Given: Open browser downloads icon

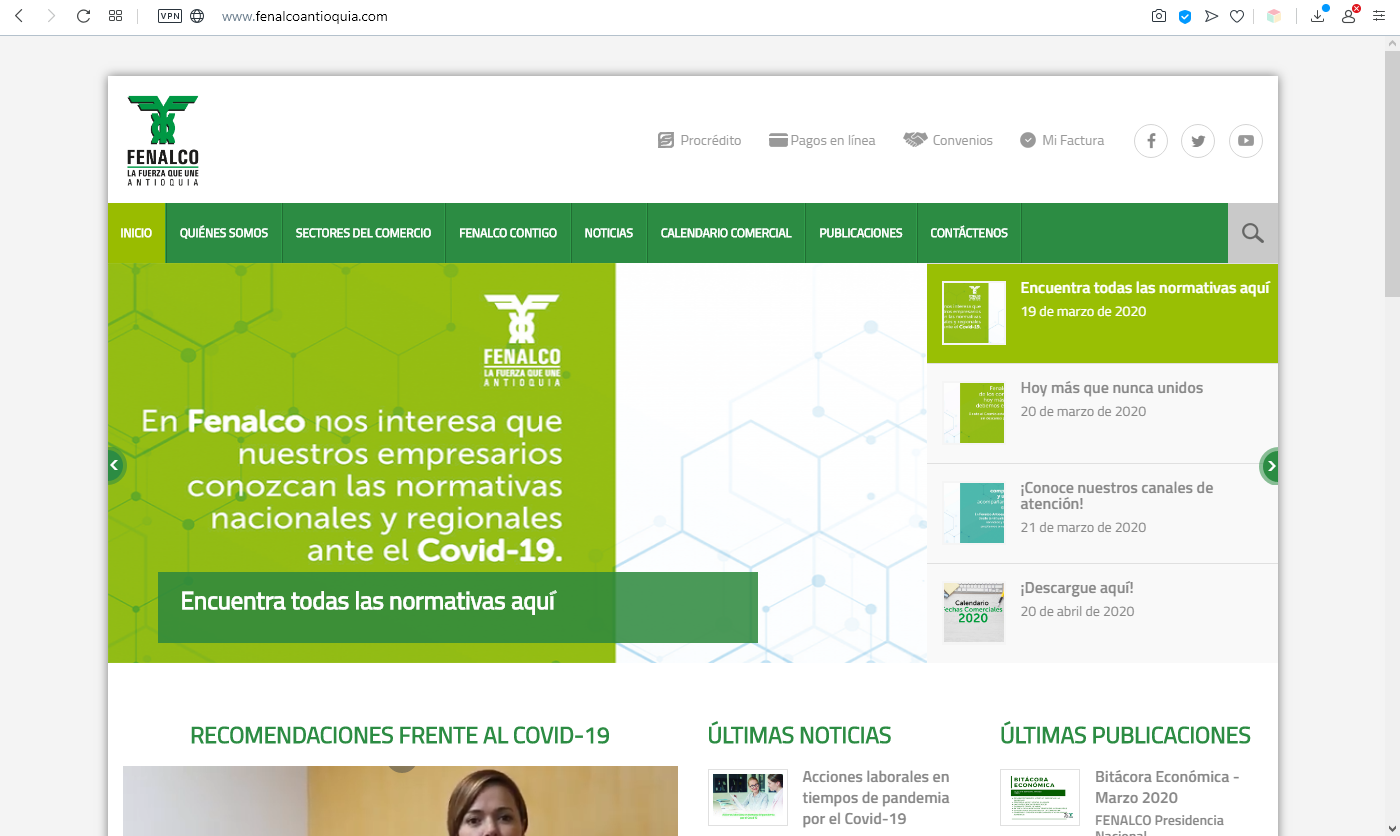Looking at the screenshot, I should coord(1318,16).
